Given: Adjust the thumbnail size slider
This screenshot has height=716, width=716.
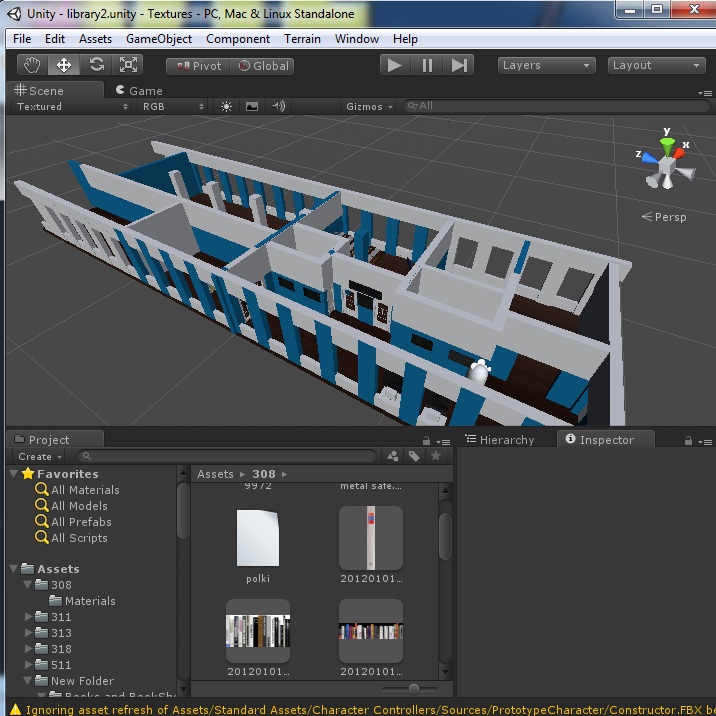Looking at the screenshot, I should [414, 688].
